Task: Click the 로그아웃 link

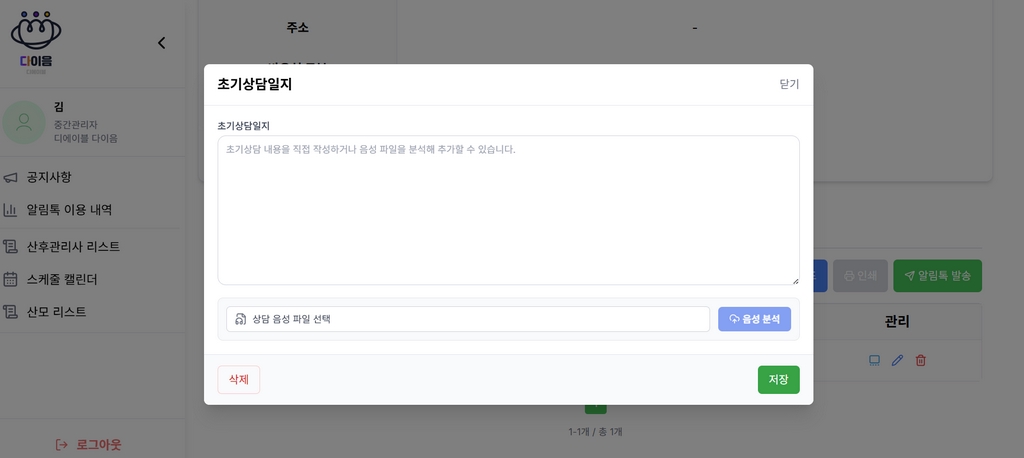Action: [x=89, y=445]
